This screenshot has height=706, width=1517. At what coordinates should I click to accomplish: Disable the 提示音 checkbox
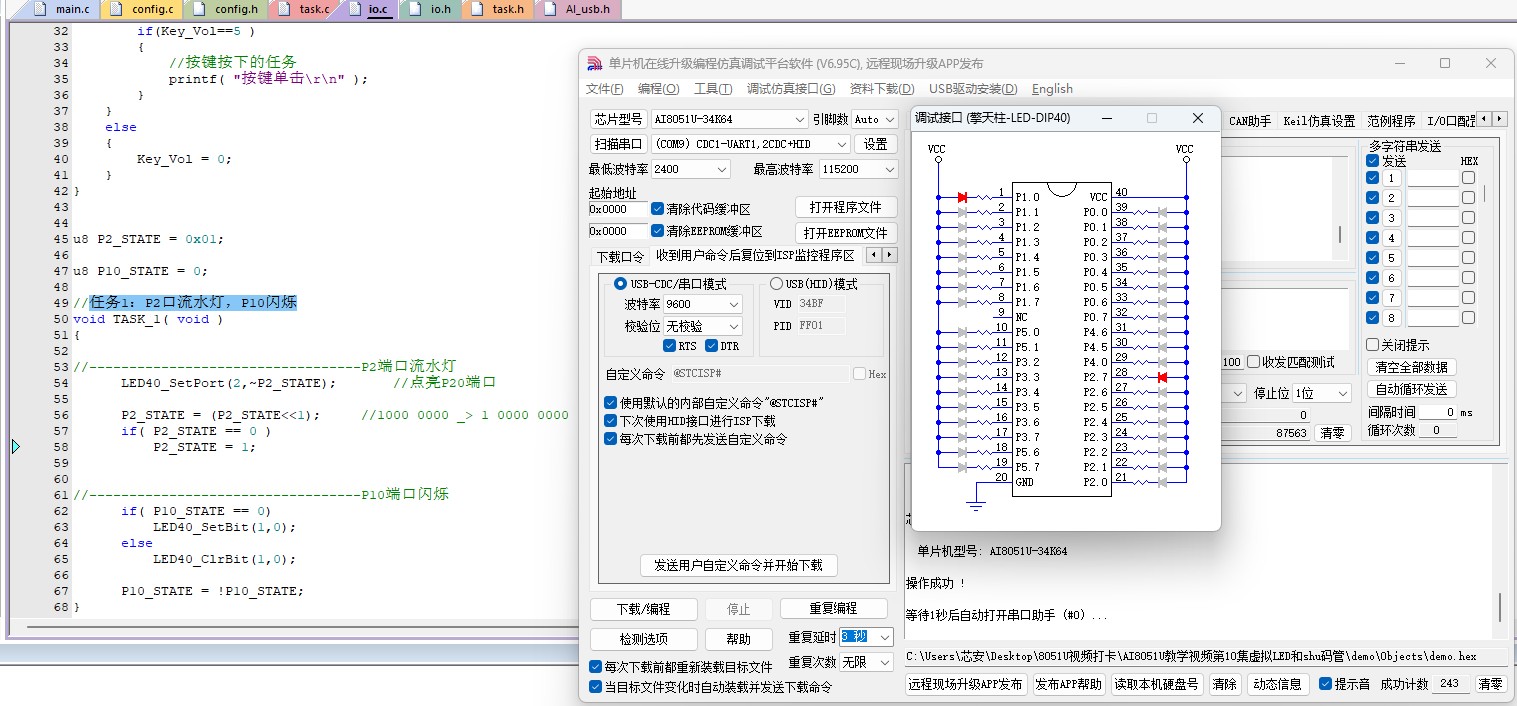pyautogui.click(x=1326, y=684)
